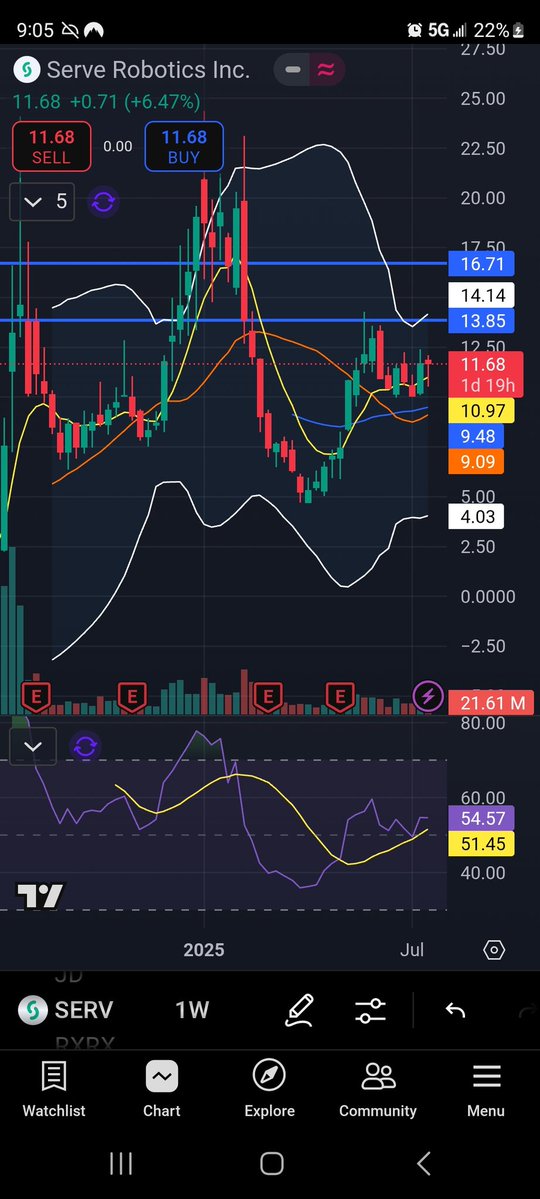This screenshot has height=1199, width=540.
Task: Open chart settings hexagon icon near time axis
Action: pyautogui.click(x=494, y=950)
